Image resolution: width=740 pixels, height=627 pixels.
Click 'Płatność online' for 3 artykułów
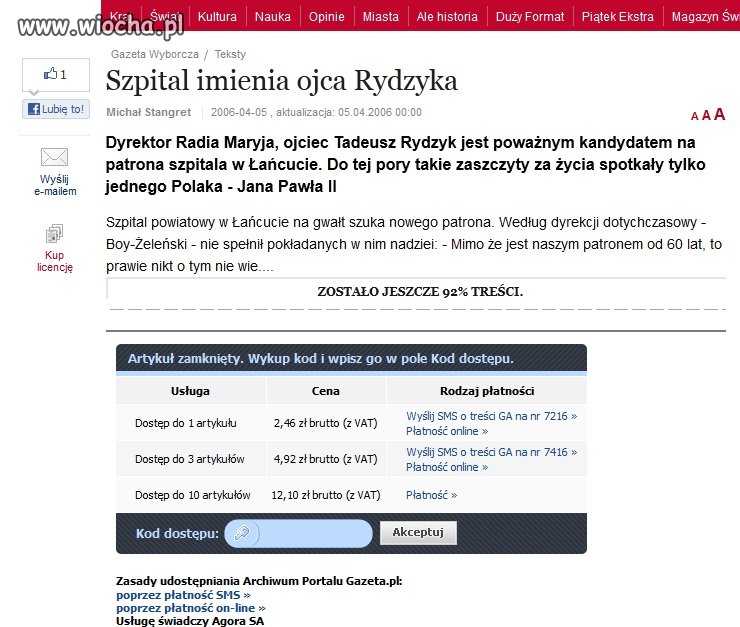coord(447,467)
